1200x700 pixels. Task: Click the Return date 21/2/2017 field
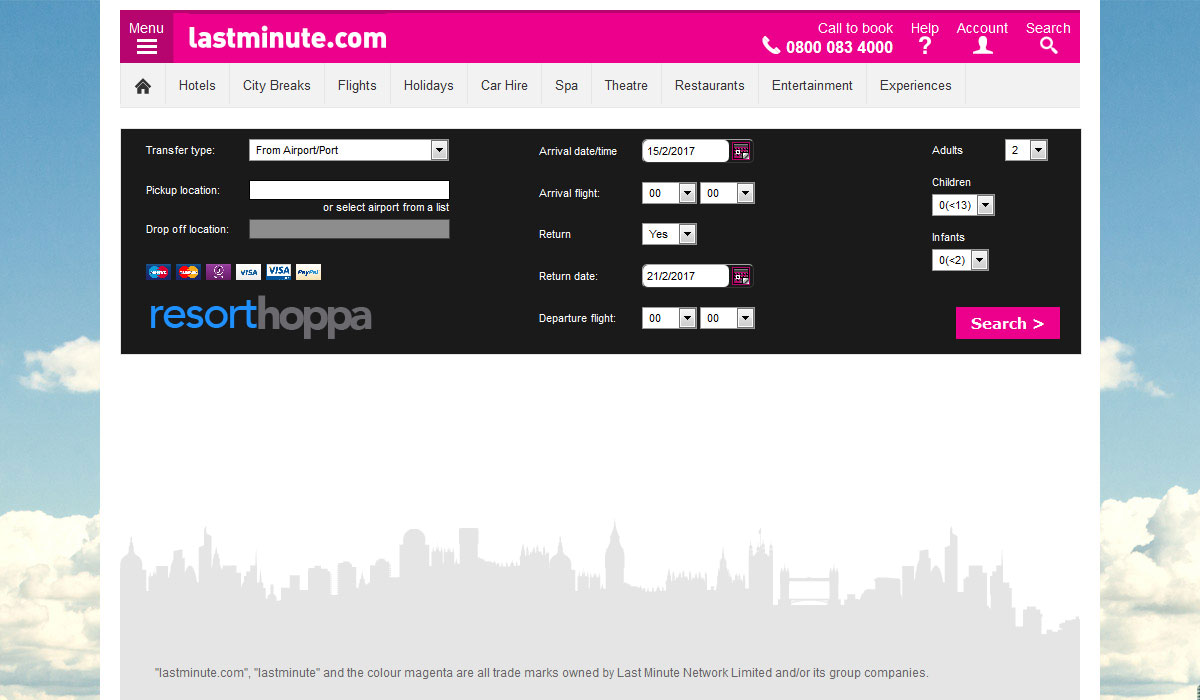(x=686, y=276)
